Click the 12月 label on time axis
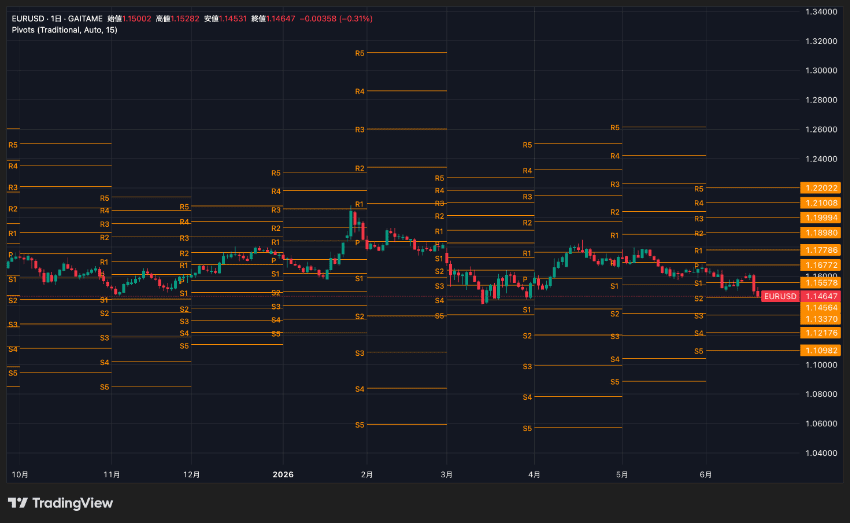 (191, 474)
